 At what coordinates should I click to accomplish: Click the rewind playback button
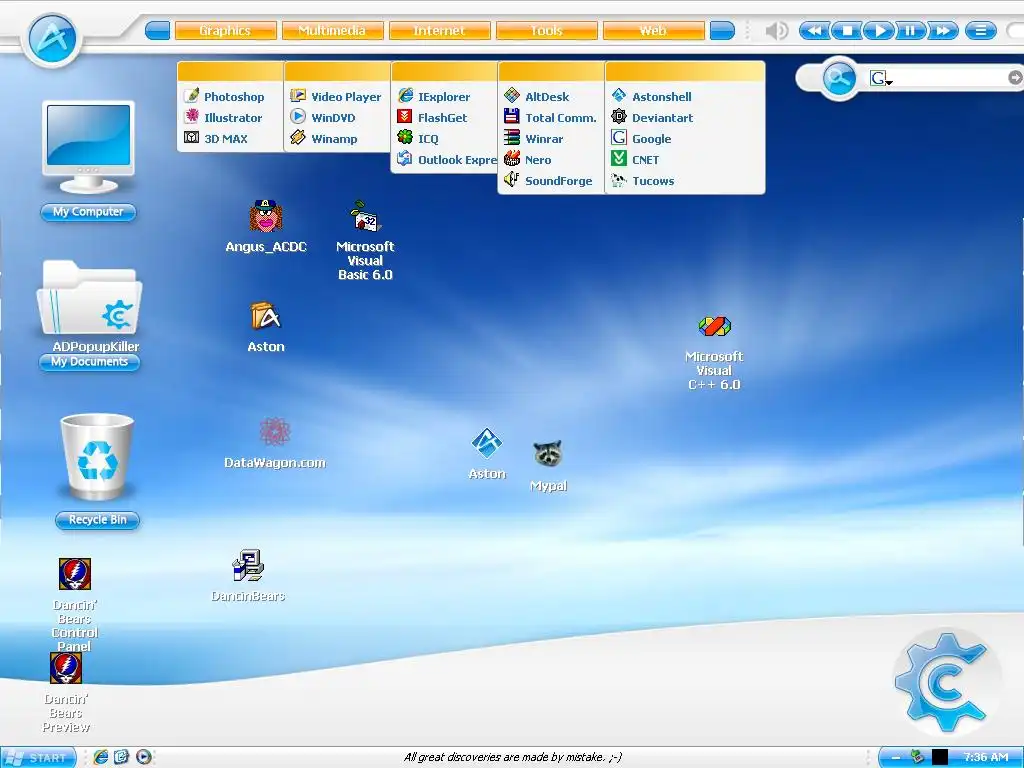[814, 31]
